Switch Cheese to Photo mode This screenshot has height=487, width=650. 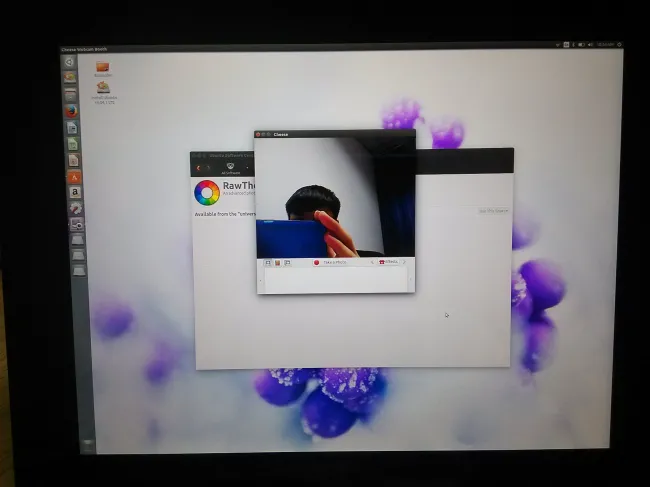click(266, 262)
